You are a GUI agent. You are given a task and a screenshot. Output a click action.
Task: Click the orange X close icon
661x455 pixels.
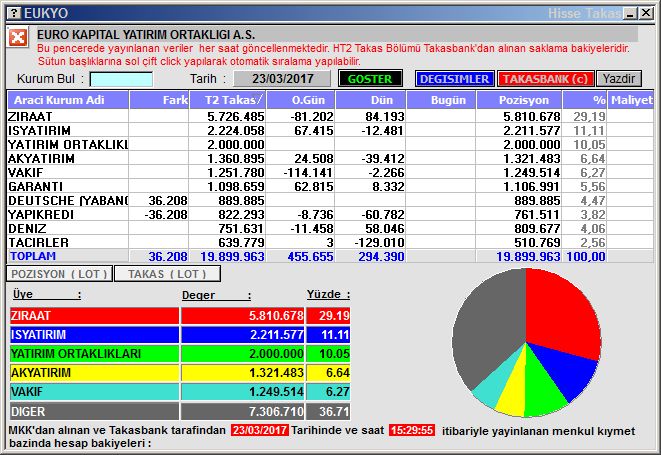[x=18, y=38]
